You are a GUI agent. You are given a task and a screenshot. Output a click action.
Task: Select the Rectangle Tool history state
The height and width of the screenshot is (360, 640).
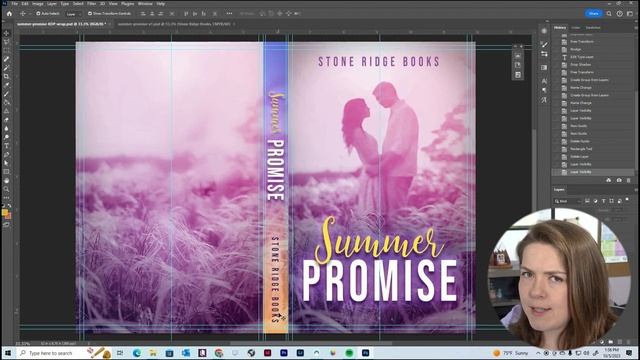coord(593,149)
